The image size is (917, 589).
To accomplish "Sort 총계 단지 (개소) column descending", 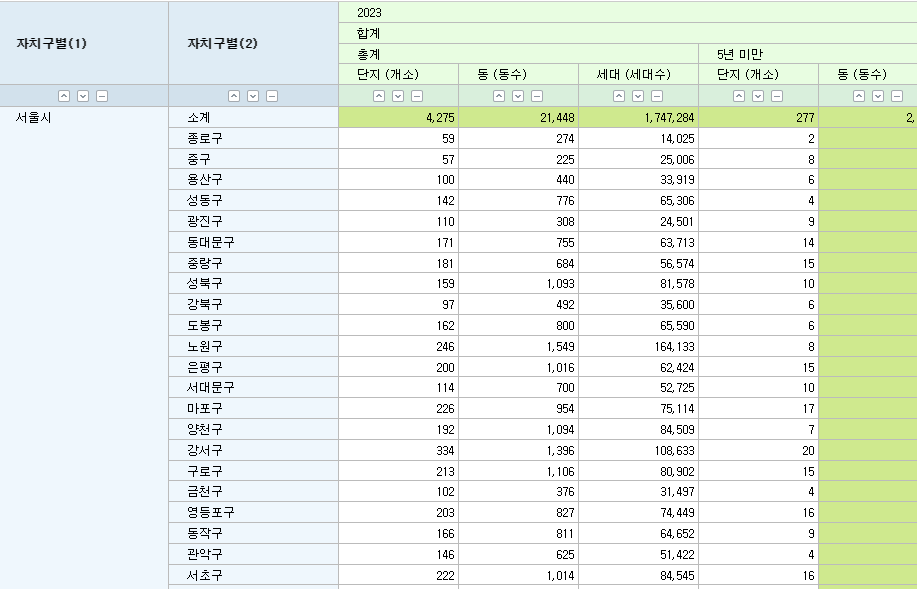I will [398, 96].
